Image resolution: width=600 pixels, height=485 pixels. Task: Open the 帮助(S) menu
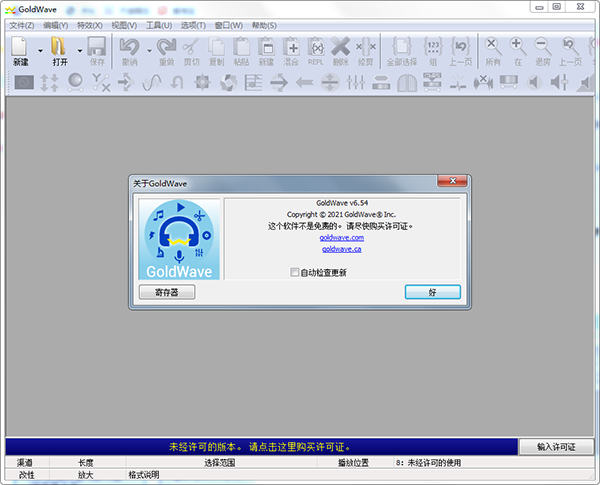pos(264,25)
